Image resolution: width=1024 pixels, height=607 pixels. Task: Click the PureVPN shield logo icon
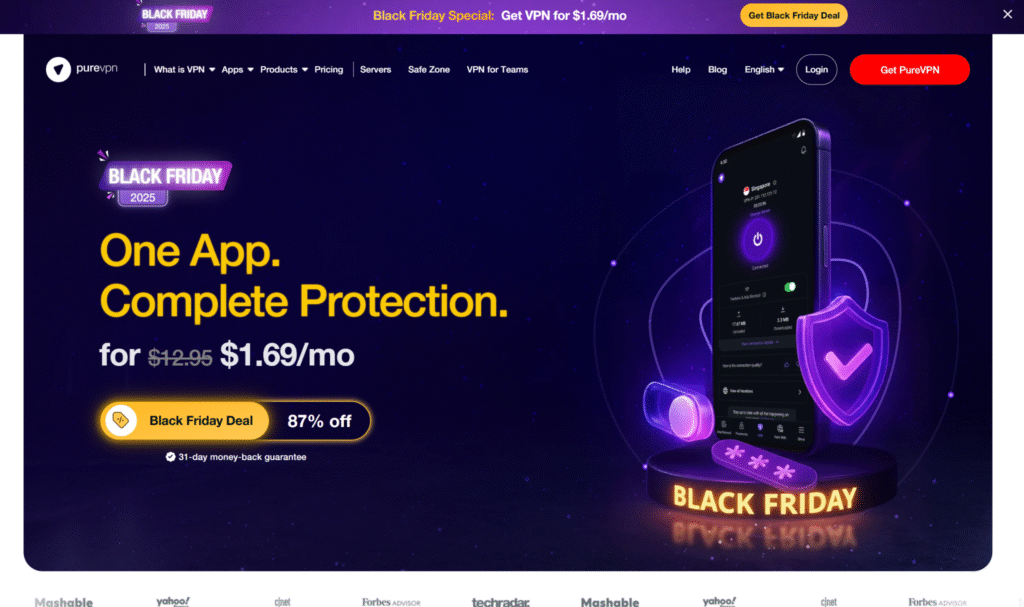[58, 69]
